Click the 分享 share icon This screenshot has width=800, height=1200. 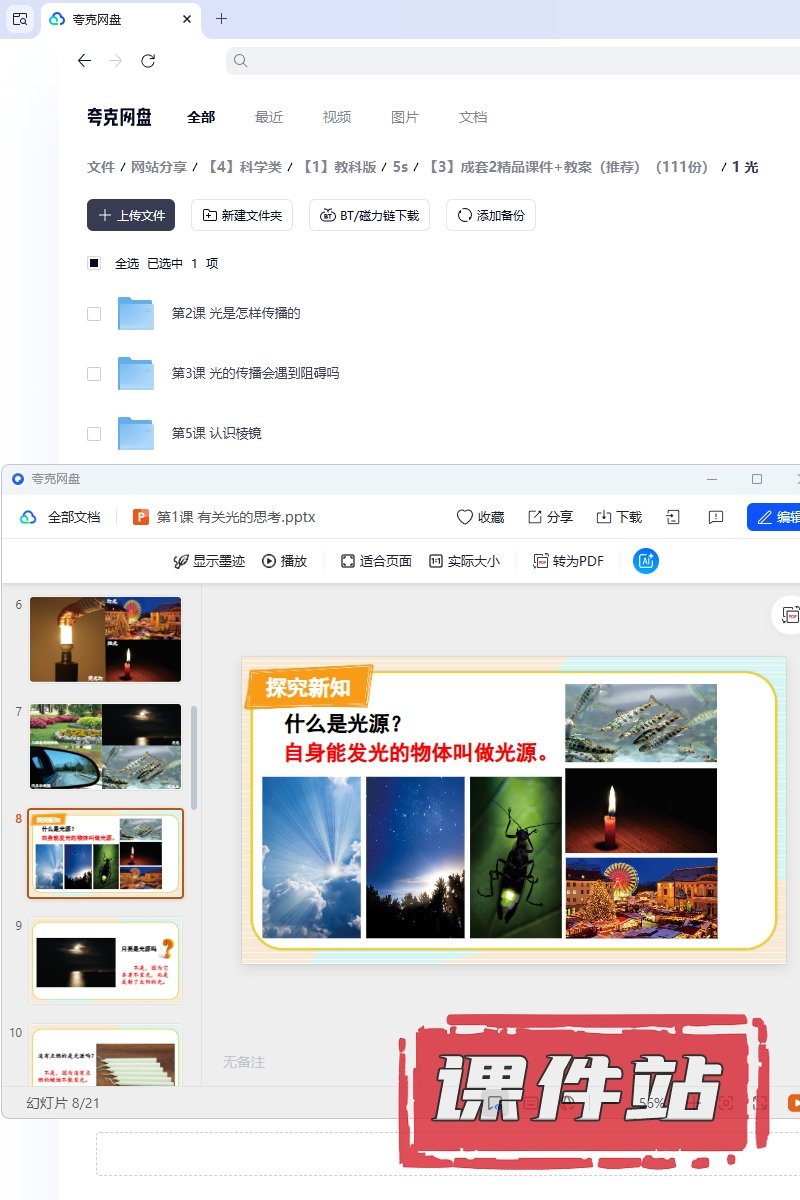point(535,517)
